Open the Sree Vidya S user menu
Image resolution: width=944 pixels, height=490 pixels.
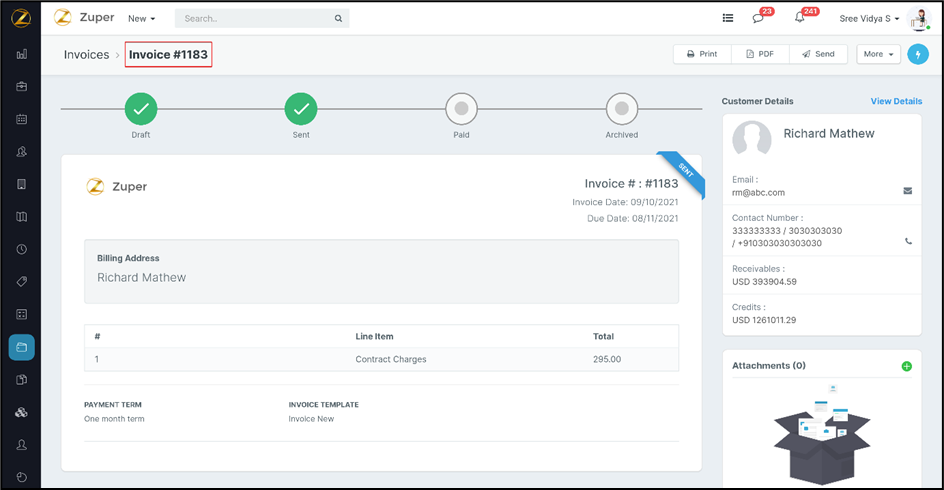[x=869, y=19]
